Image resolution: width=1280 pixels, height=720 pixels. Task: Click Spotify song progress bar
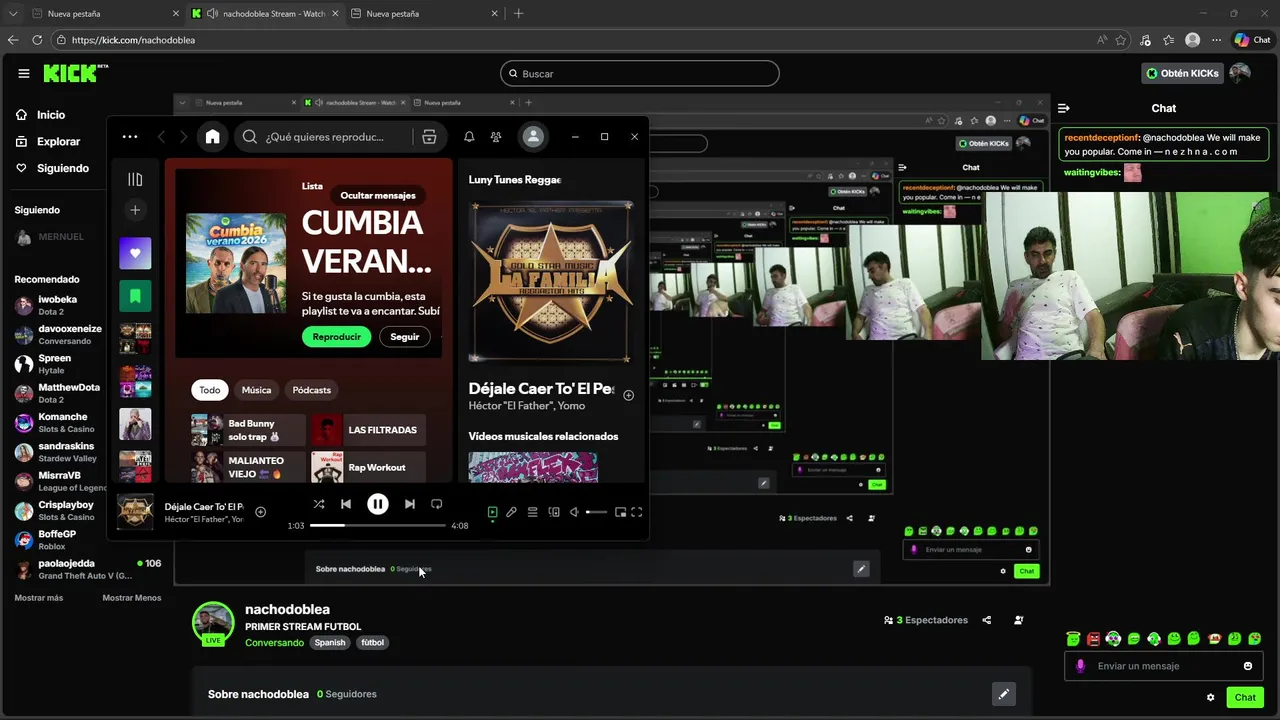click(378, 525)
